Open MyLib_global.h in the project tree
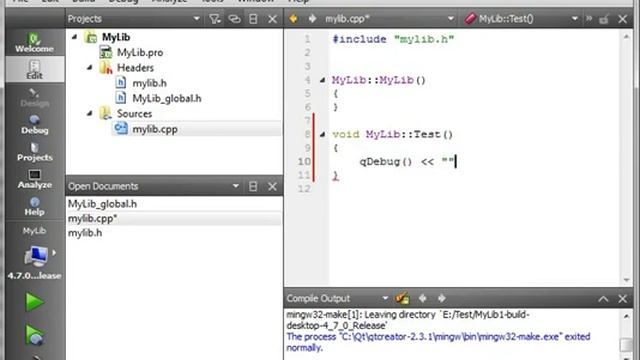Screen dimensions: 640x360 coord(167,98)
